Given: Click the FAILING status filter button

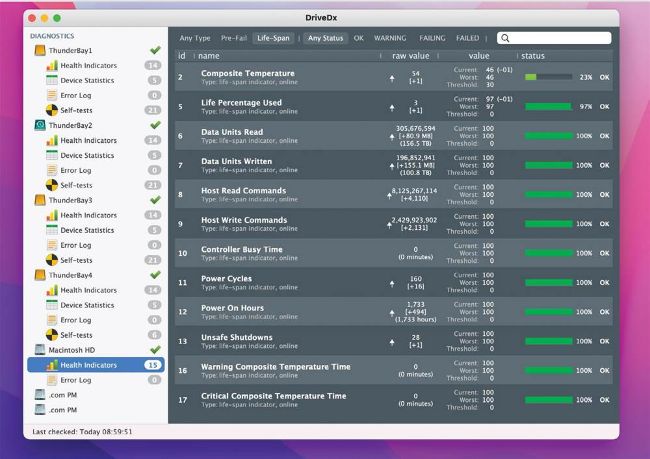Looking at the screenshot, I should pyautogui.click(x=430, y=38).
